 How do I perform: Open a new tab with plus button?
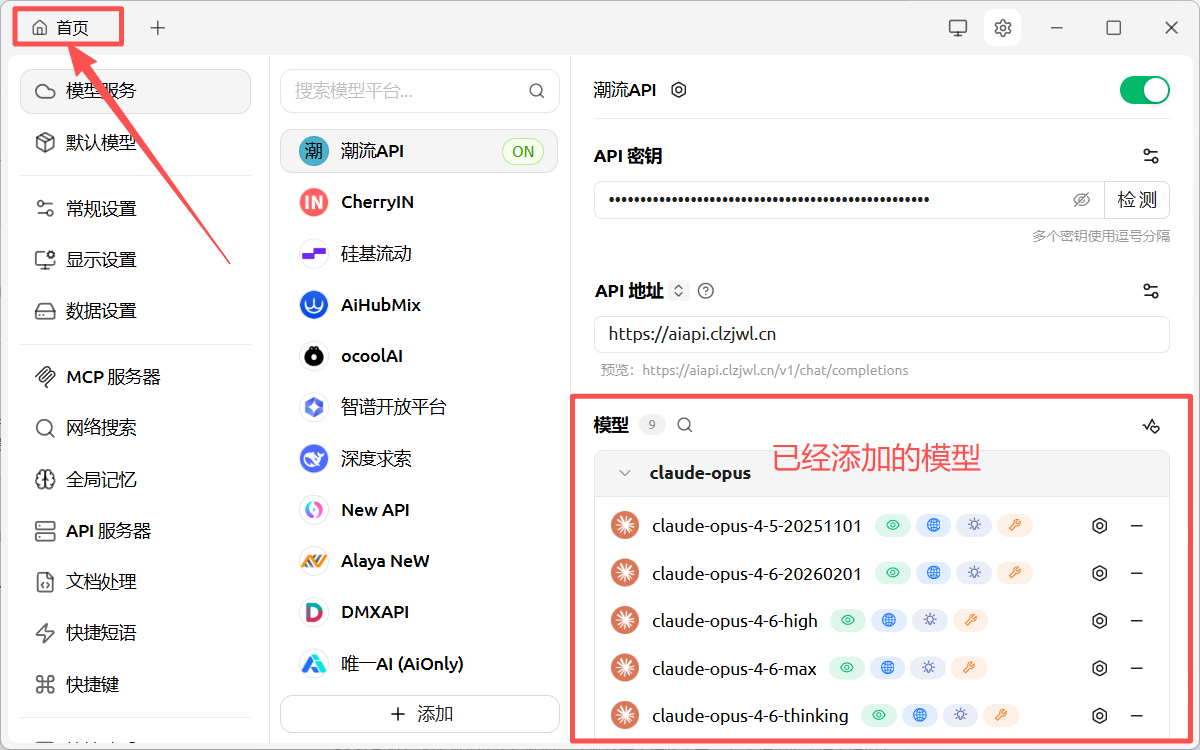[x=158, y=28]
